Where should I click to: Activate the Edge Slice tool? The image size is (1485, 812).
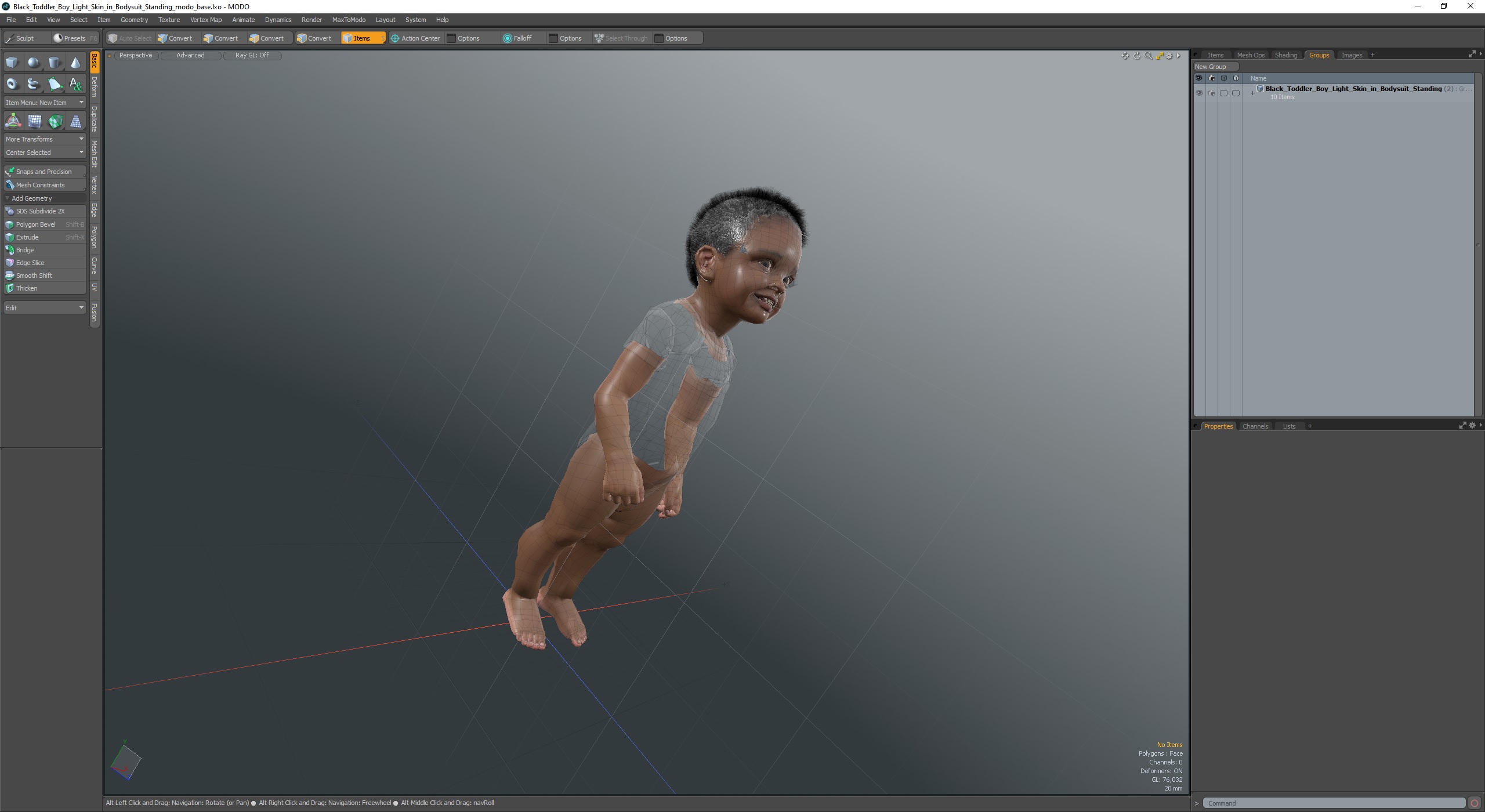pyautogui.click(x=45, y=263)
